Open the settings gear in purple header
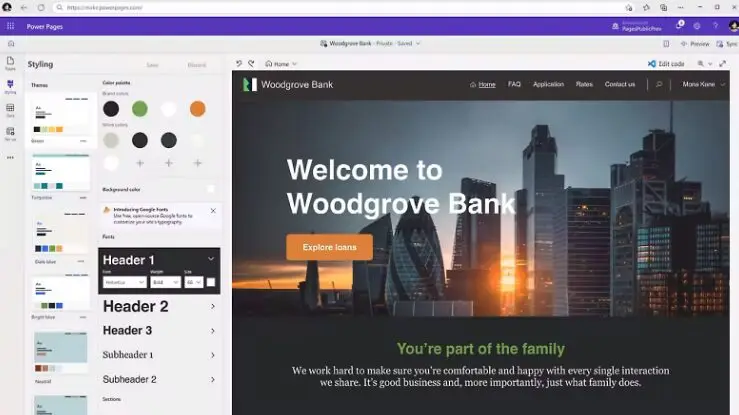 (697, 26)
